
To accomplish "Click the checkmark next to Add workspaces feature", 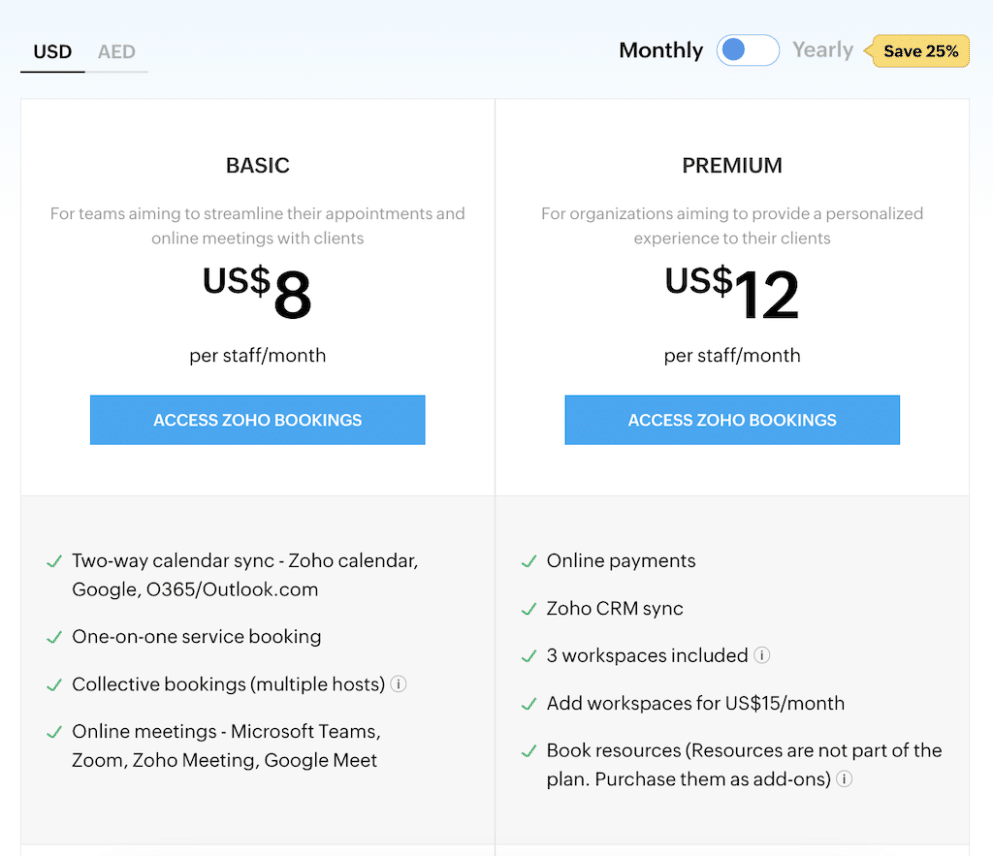I will [528, 703].
